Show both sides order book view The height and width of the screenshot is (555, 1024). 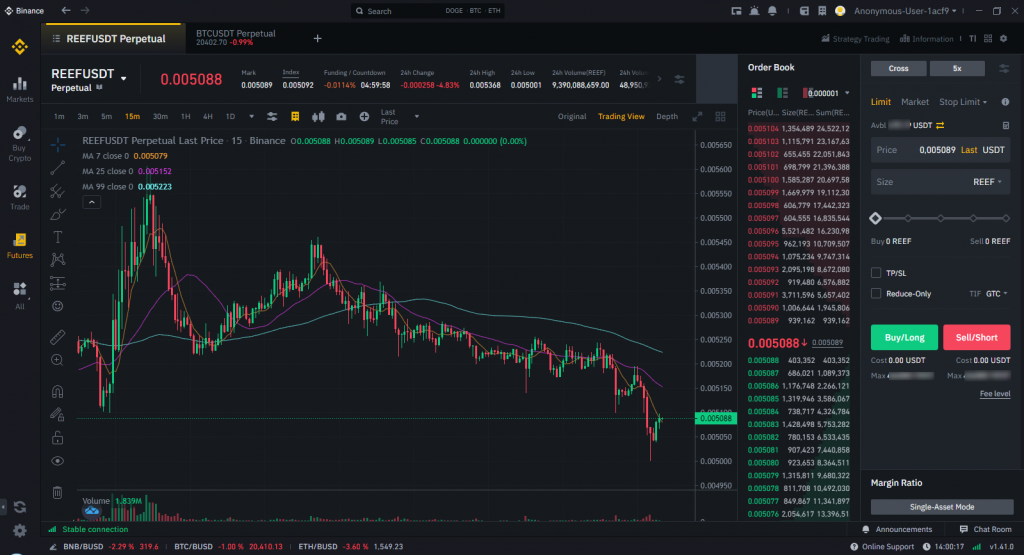pyautogui.click(x=757, y=93)
